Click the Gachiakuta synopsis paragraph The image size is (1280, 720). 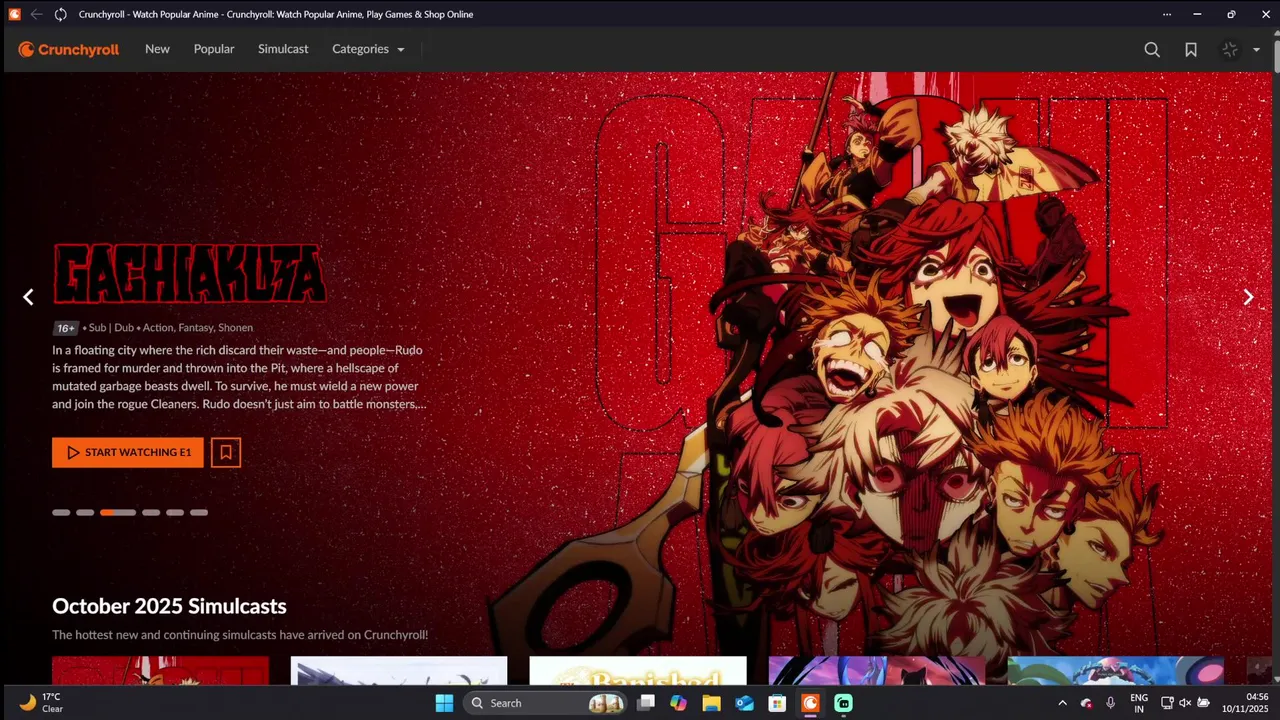[240, 377]
